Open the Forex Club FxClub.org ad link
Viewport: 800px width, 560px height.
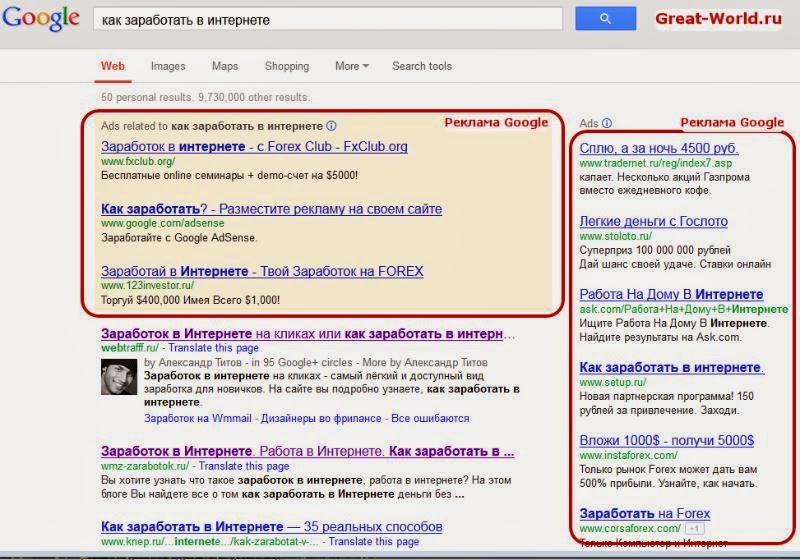(254, 147)
